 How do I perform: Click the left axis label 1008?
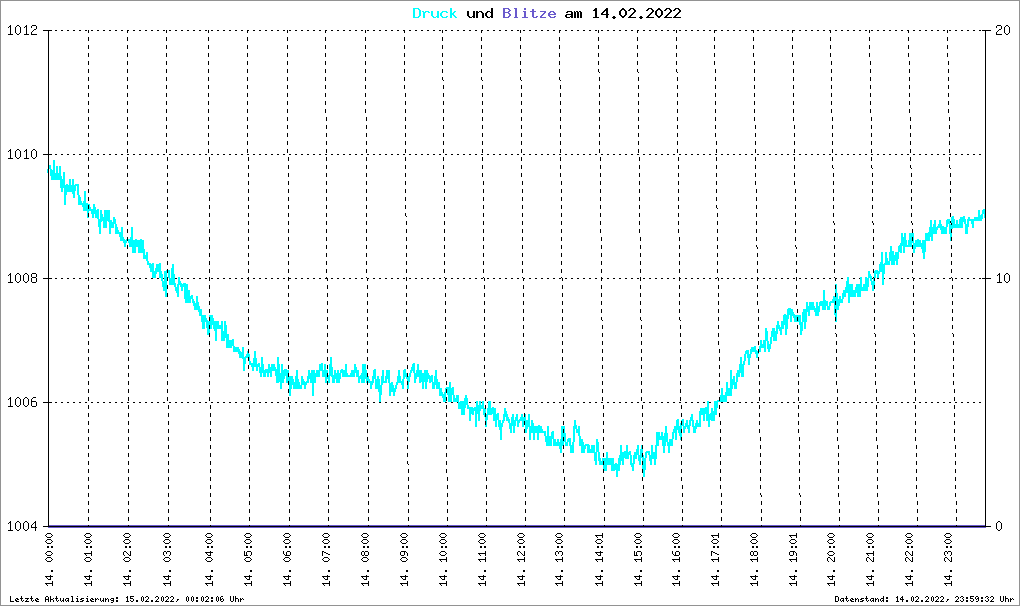coord(22,278)
